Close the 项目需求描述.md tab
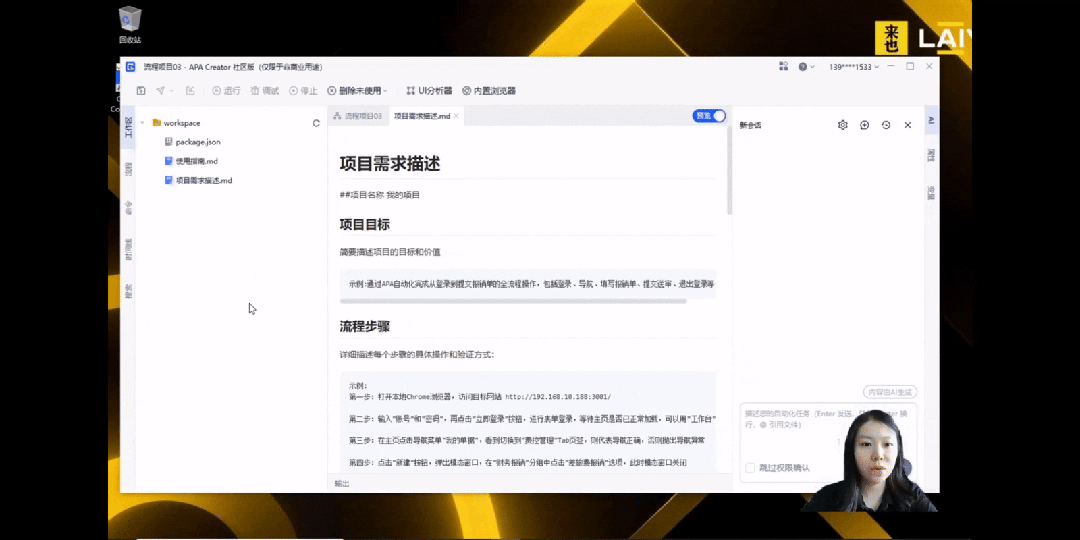Image resolution: width=1080 pixels, height=540 pixels. [456, 116]
